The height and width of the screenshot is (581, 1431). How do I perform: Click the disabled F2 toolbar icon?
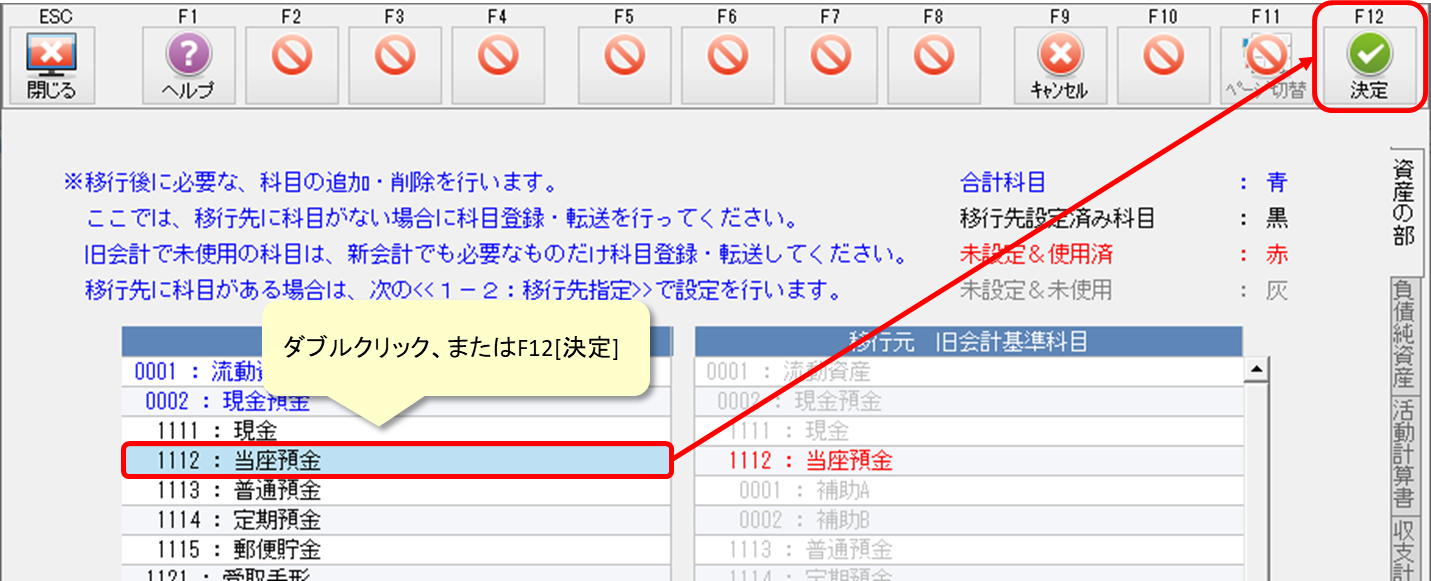tap(292, 65)
